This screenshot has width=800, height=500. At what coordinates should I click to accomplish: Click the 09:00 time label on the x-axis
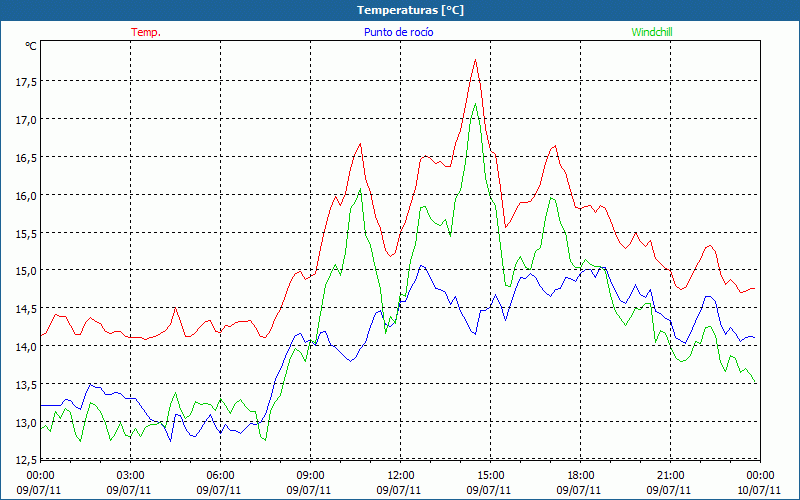pyautogui.click(x=311, y=475)
